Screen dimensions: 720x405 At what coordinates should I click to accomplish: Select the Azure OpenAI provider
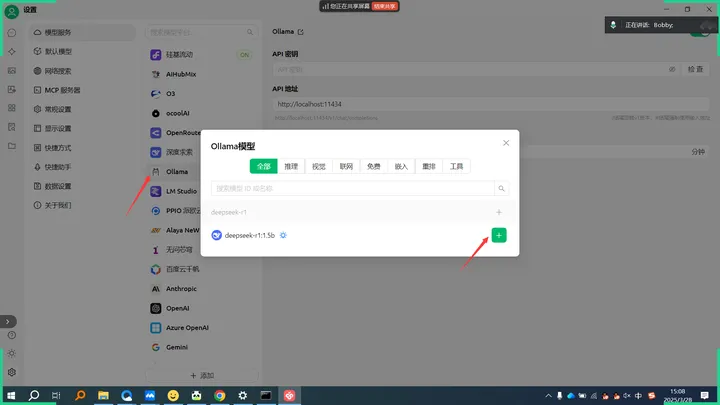(x=202, y=328)
